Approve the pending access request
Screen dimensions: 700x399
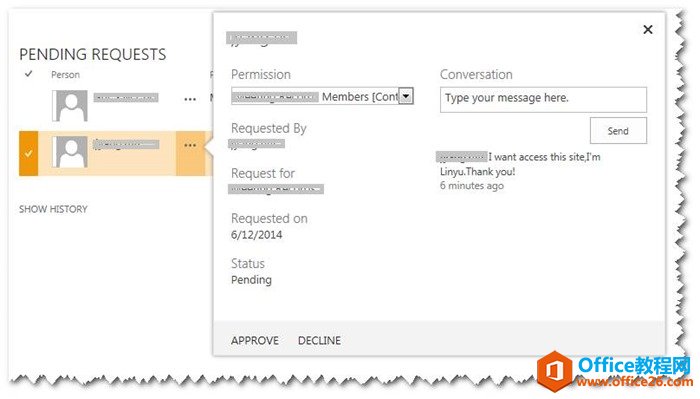point(255,341)
